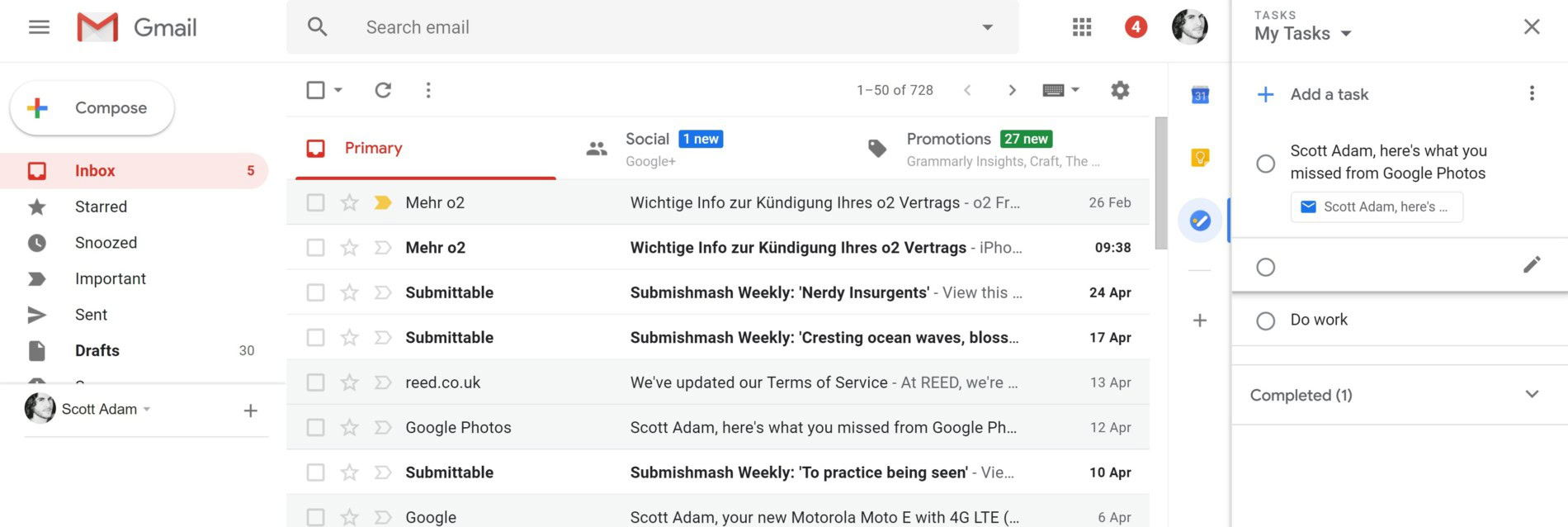Open Google Keep lightbulb icon

pyautogui.click(x=1200, y=157)
